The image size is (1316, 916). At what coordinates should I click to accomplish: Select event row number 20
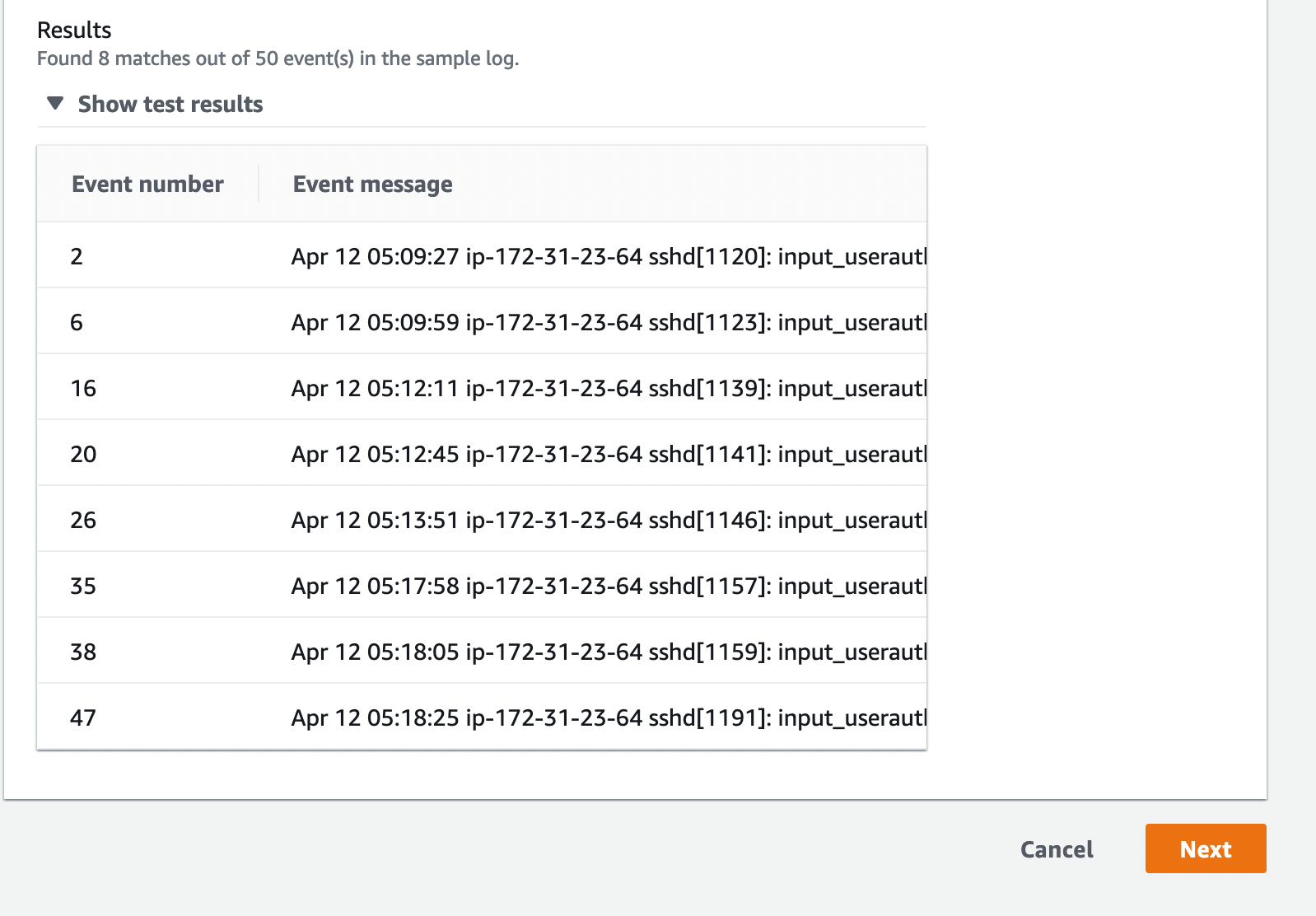tap(83, 454)
